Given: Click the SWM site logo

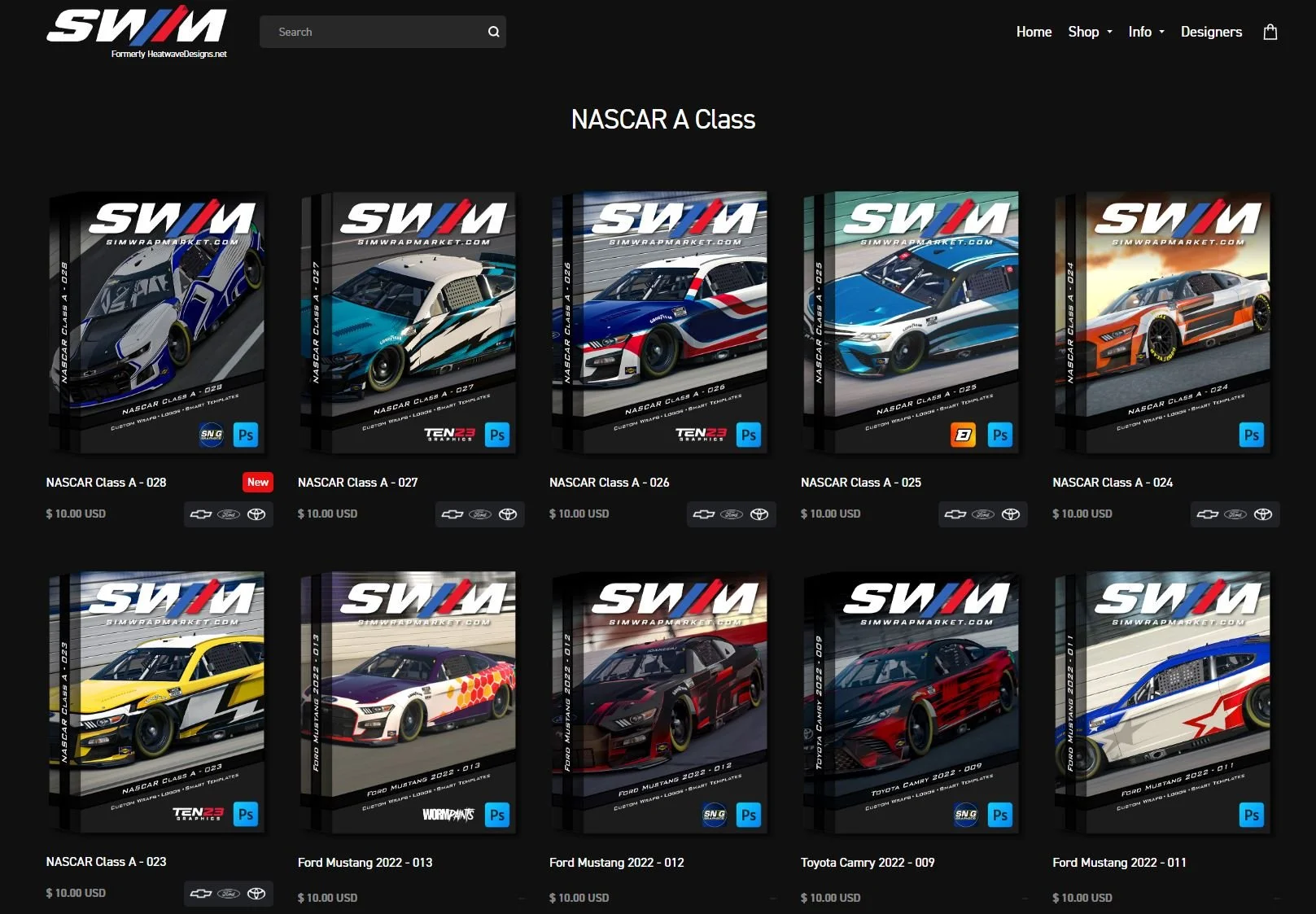Looking at the screenshot, I should click(x=137, y=32).
